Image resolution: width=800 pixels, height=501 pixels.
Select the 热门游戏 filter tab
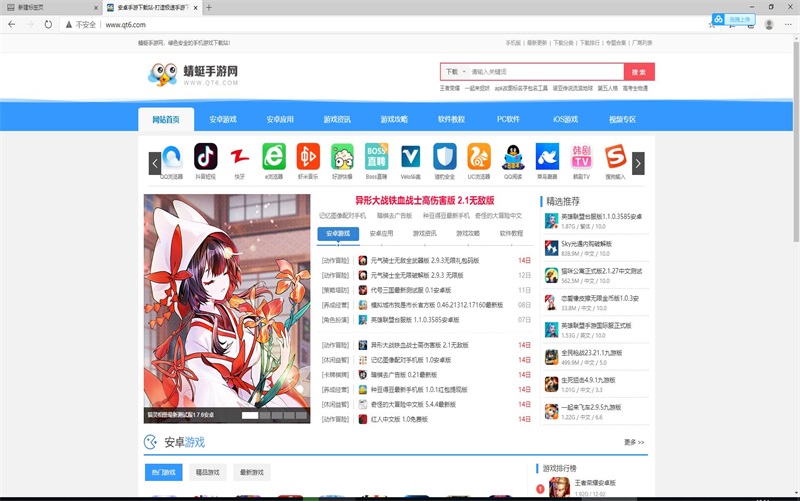pyautogui.click(x=163, y=472)
